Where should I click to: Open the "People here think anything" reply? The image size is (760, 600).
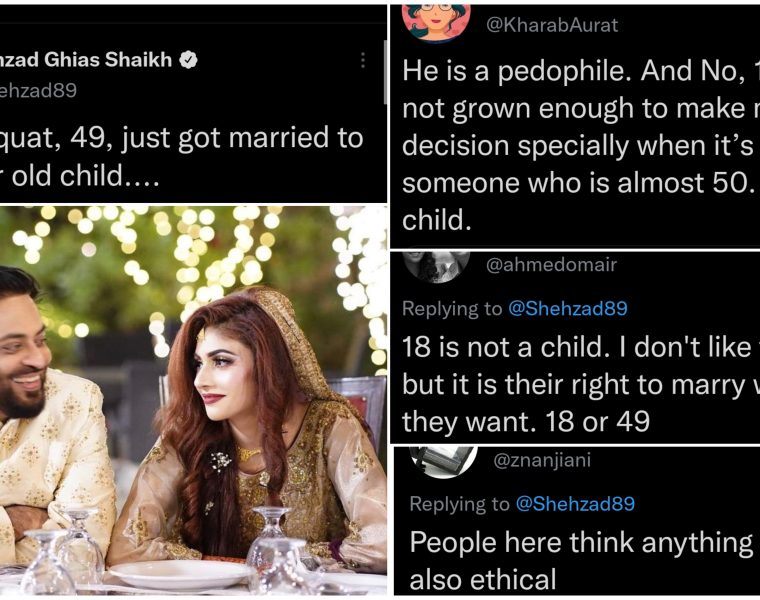(x=580, y=542)
